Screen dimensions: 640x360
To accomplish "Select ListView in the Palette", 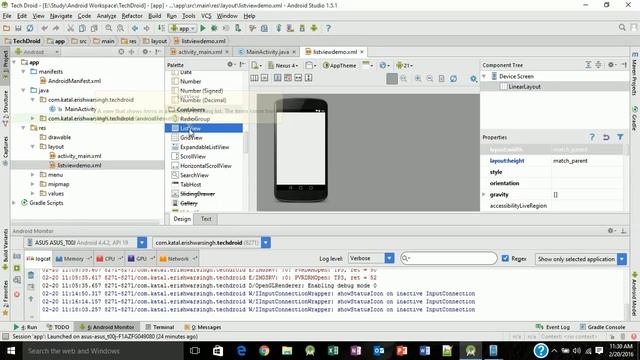I will click(x=204, y=128).
